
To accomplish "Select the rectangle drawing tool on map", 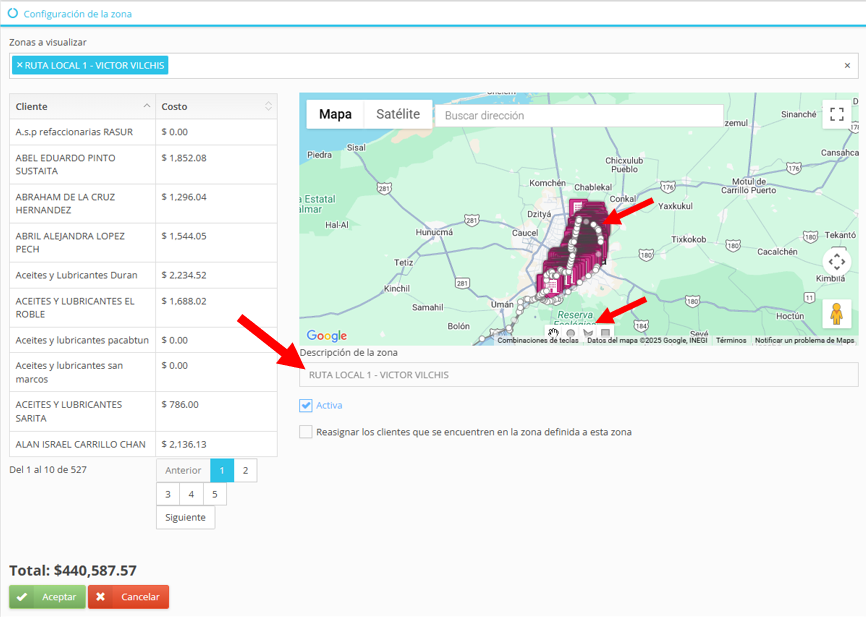I will pyautogui.click(x=605, y=334).
